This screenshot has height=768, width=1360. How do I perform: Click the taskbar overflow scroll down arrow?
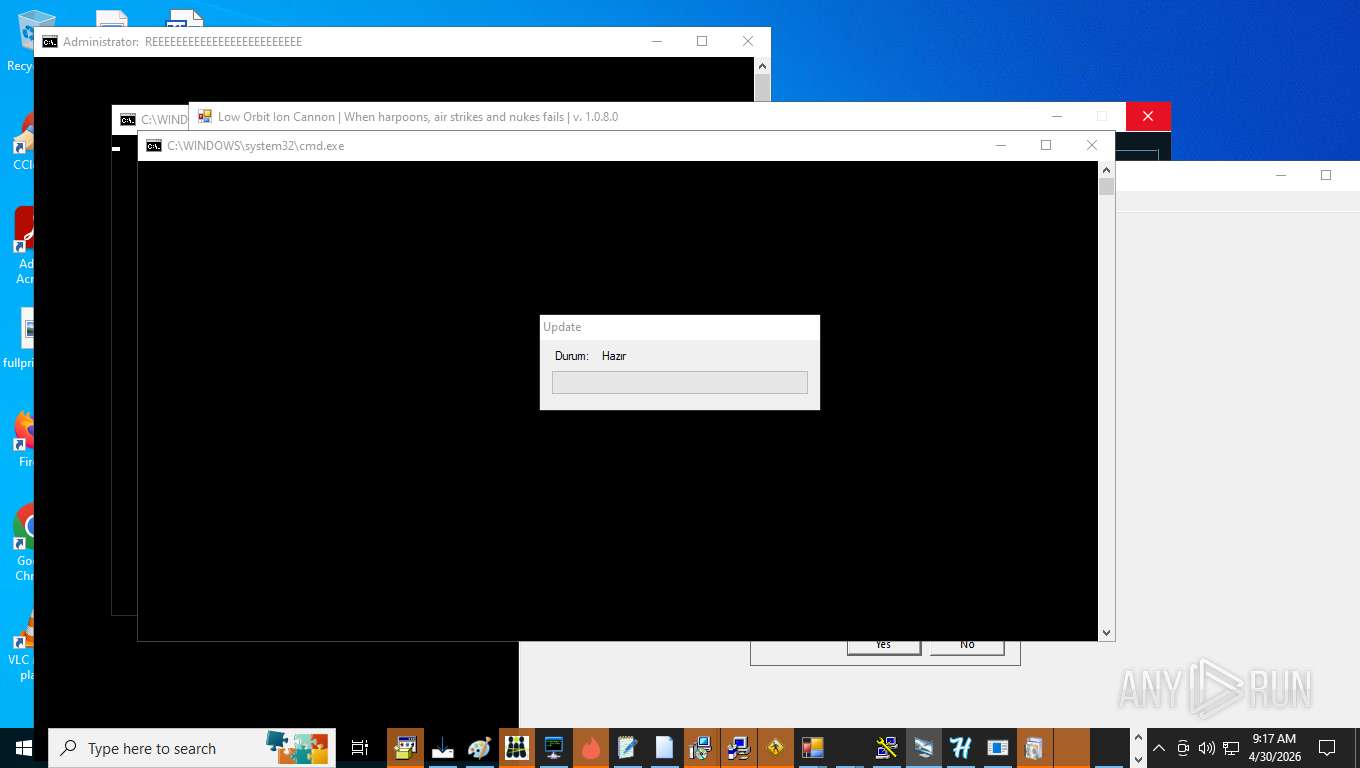point(1138,759)
